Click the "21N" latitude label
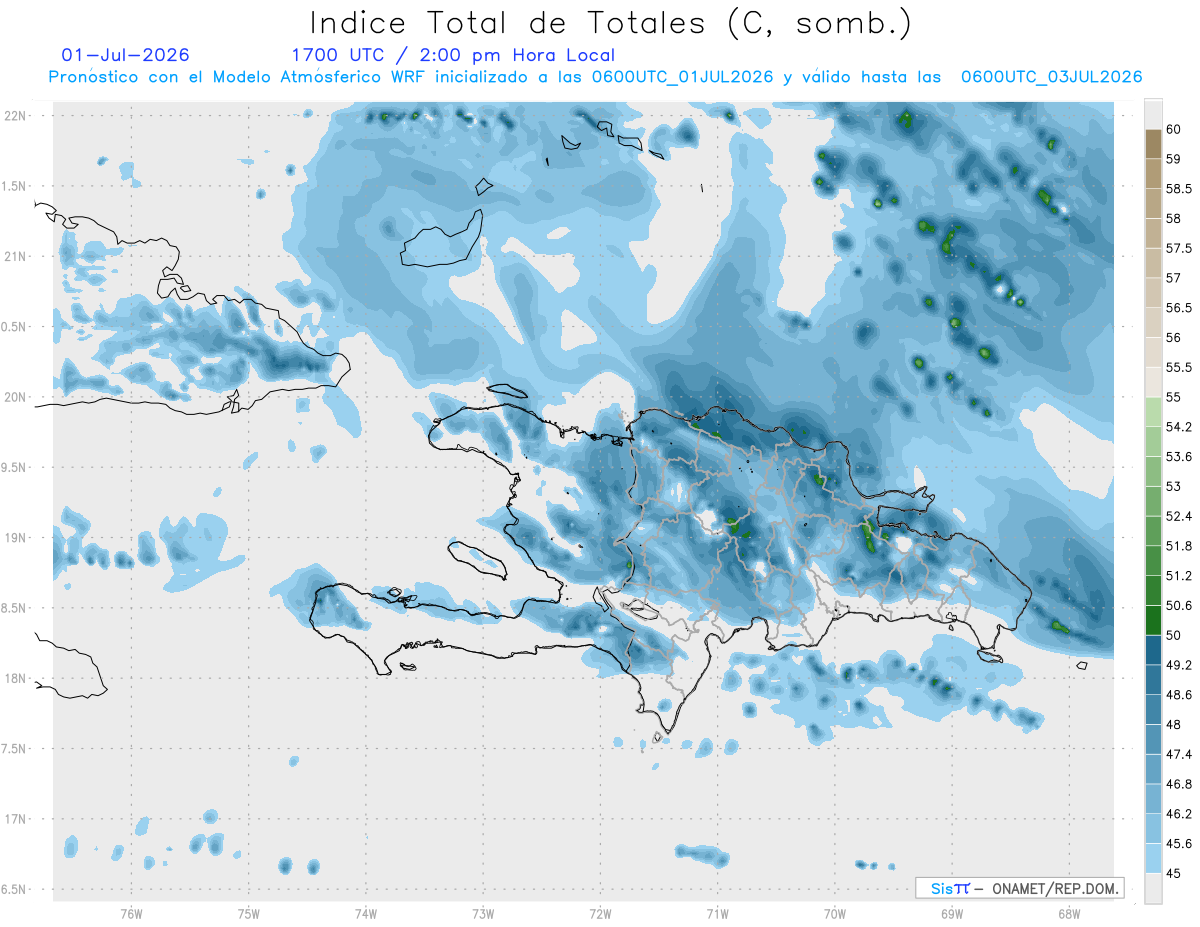Viewport: 1200px width, 927px height. pyautogui.click(x=15, y=257)
